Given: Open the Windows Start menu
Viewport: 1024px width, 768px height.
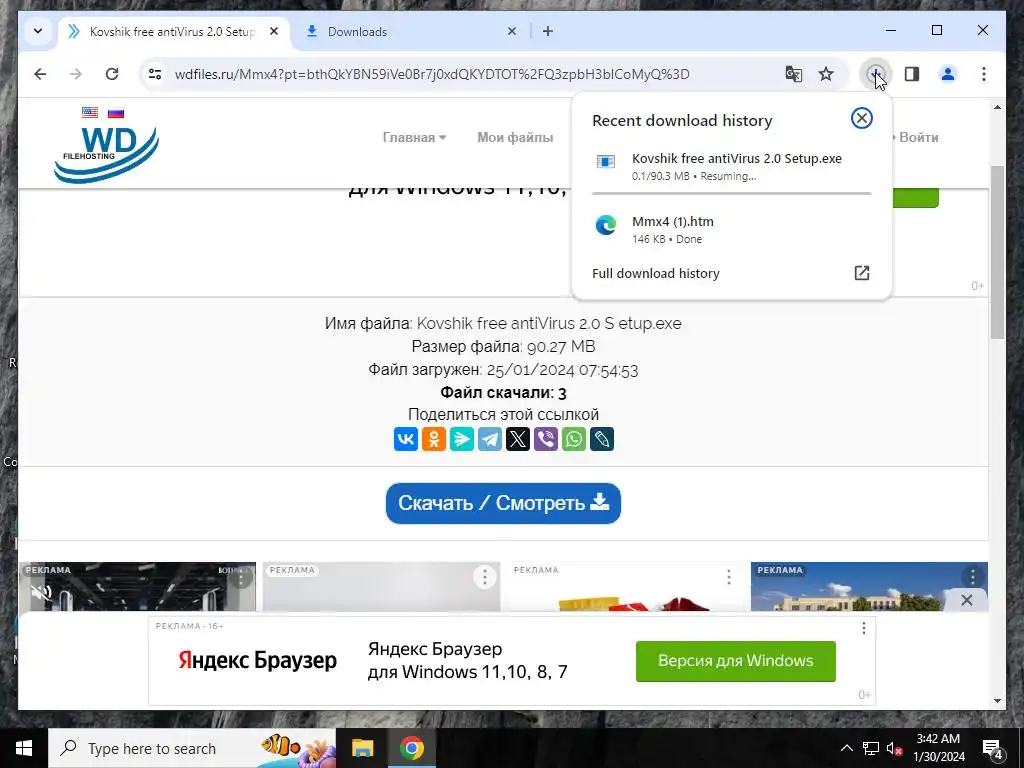Looking at the screenshot, I should tap(24, 748).
